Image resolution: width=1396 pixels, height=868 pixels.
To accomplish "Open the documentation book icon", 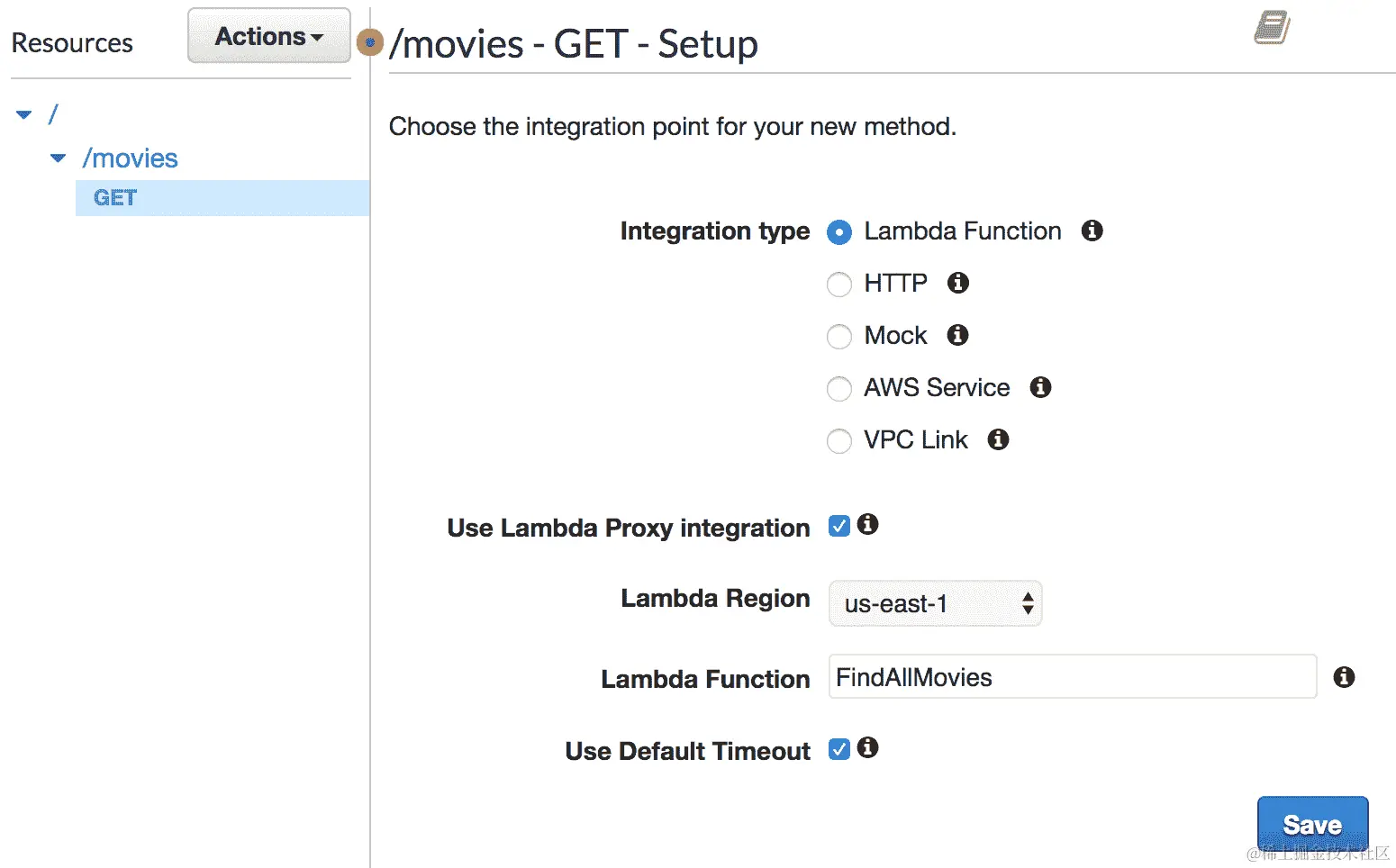I will click(x=1272, y=28).
